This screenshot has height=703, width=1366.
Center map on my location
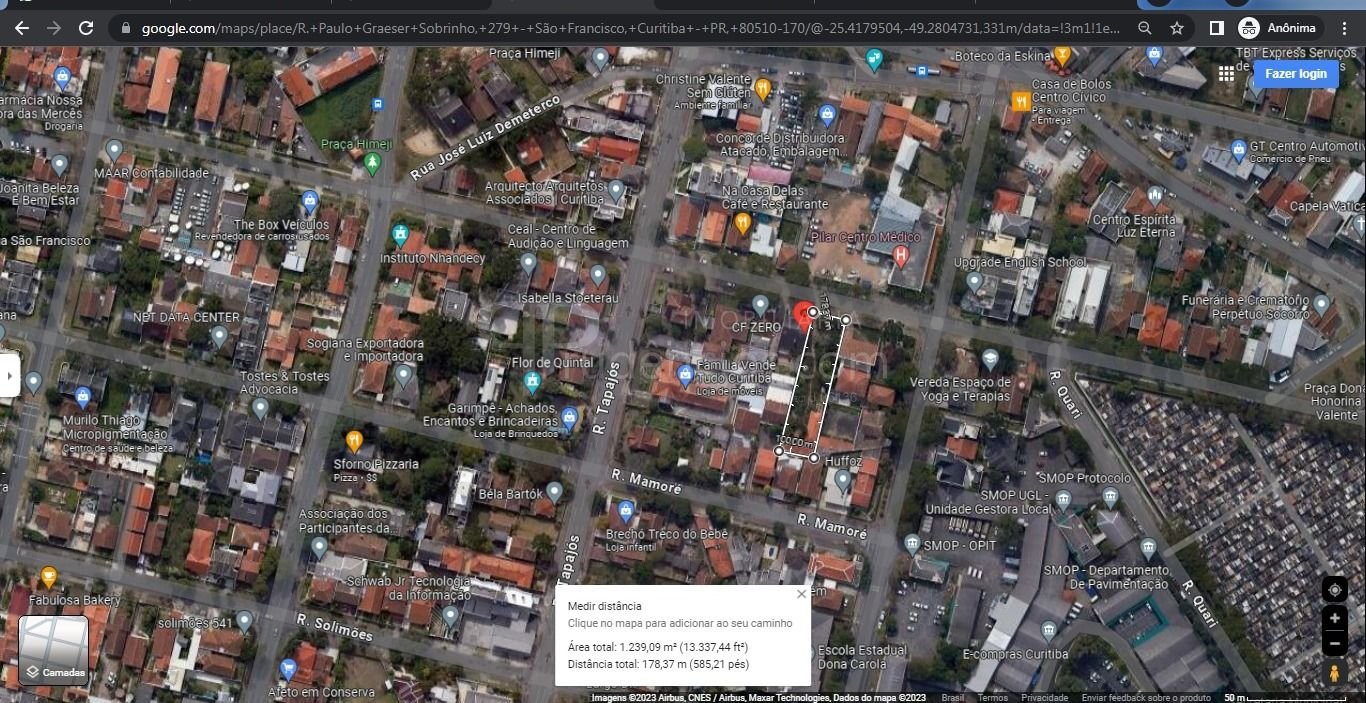(1334, 589)
